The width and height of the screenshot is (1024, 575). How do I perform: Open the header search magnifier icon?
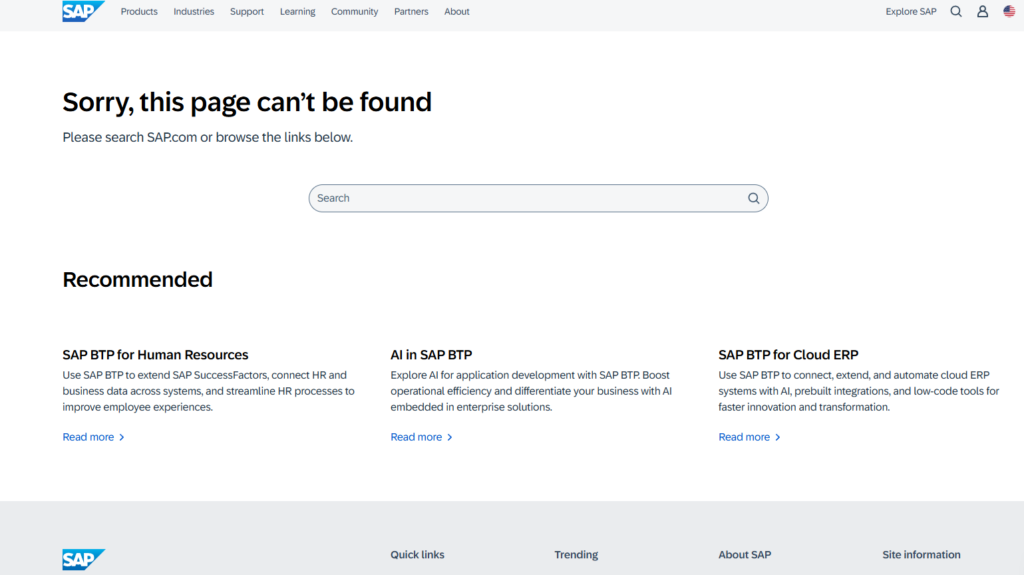pos(956,12)
